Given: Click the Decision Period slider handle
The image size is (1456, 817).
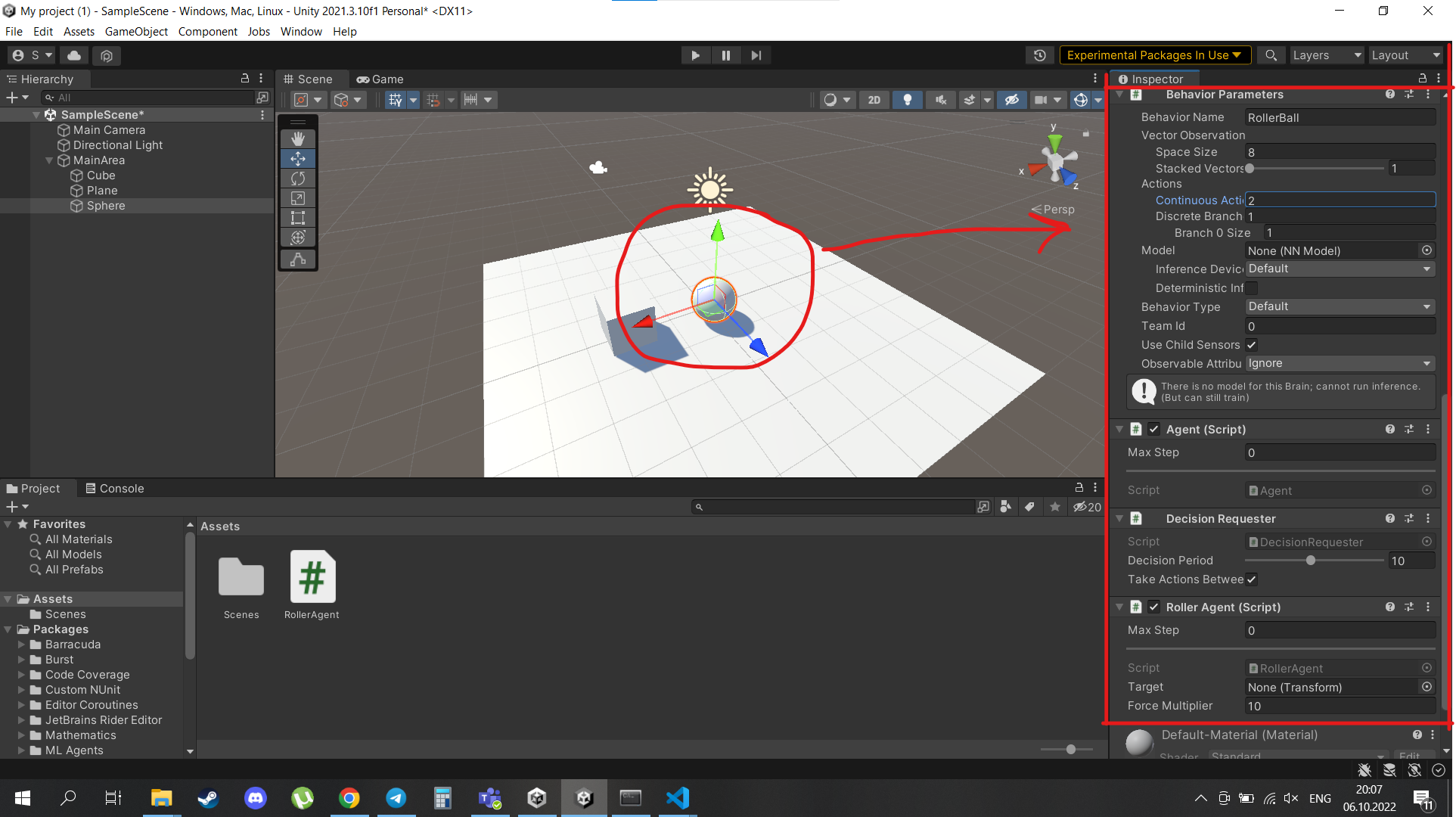Looking at the screenshot, I should 1311,561.
